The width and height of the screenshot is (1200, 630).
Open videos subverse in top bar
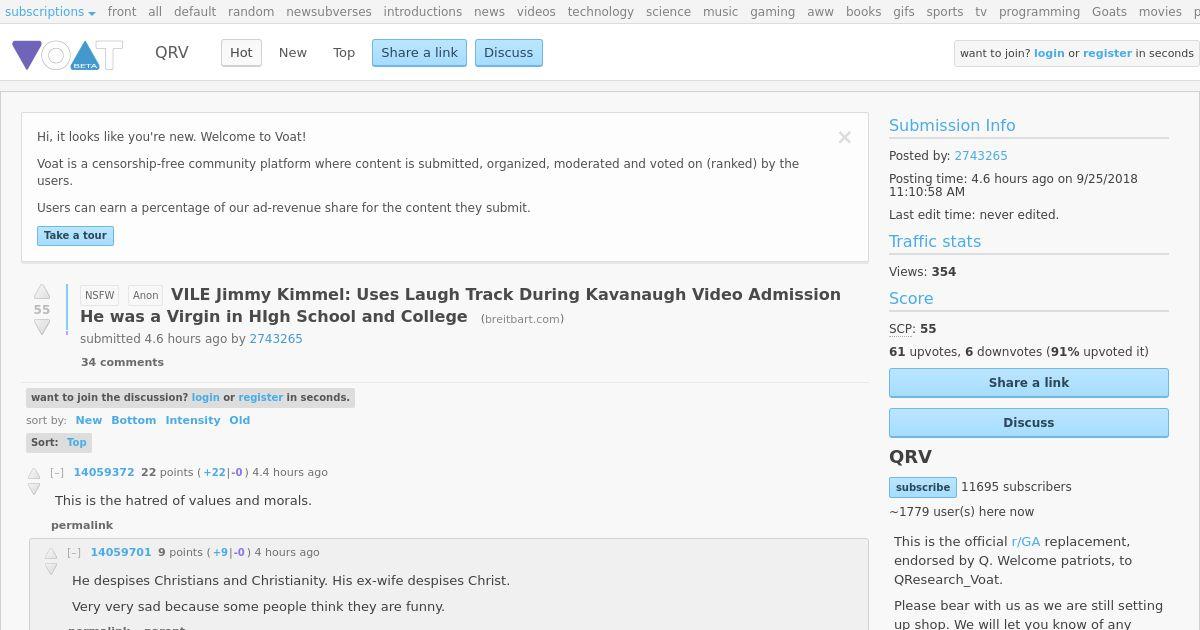pyautogui.click(x=536, y=12)
